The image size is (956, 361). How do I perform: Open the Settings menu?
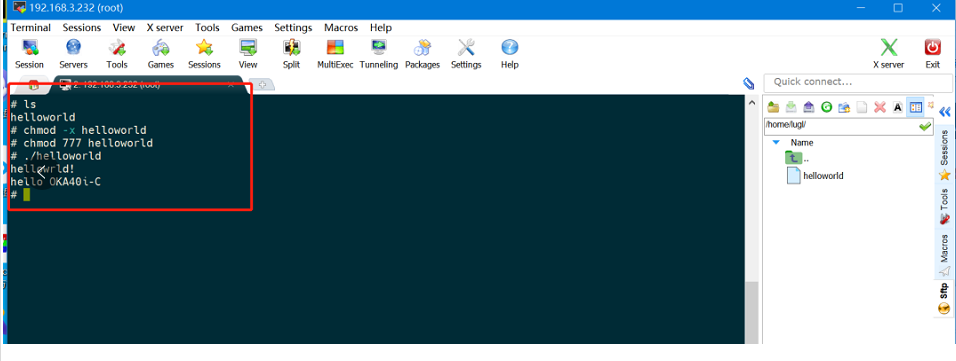pos(293,27)
